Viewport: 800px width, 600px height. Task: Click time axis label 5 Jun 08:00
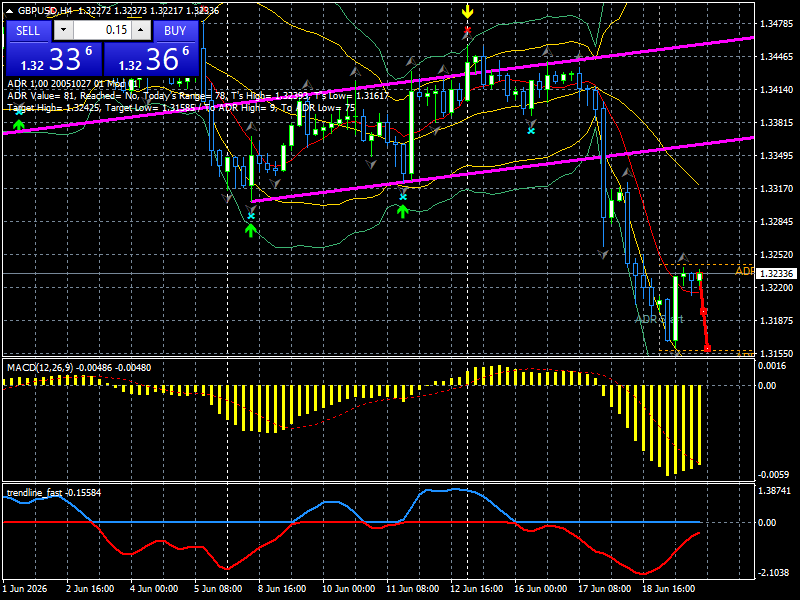tap(218, 588)
